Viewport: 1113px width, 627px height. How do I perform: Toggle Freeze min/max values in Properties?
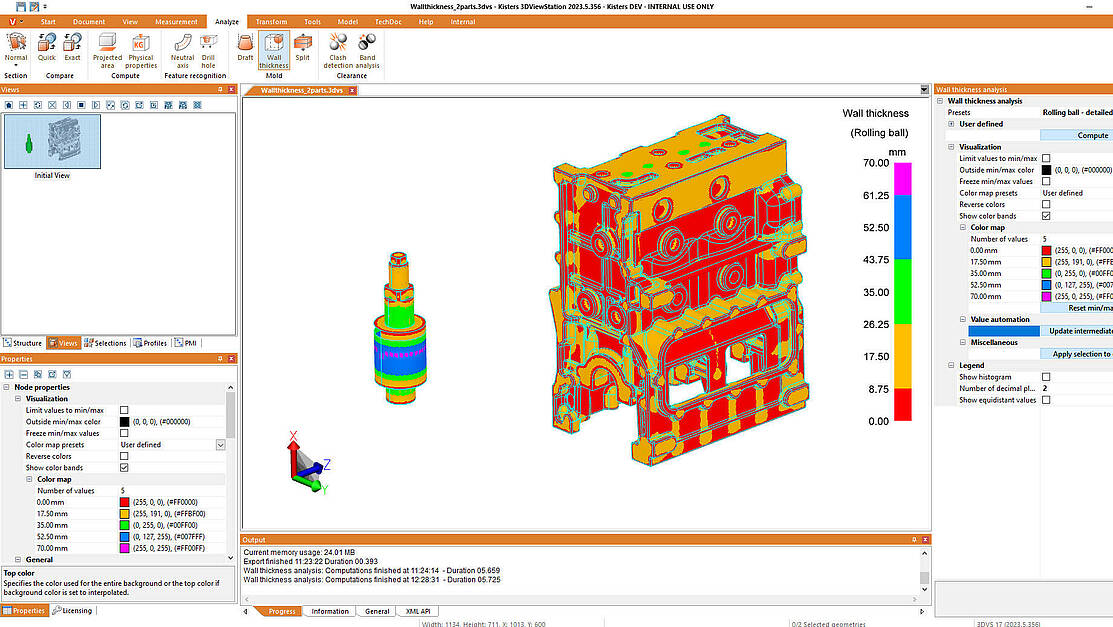pos(124,433)
